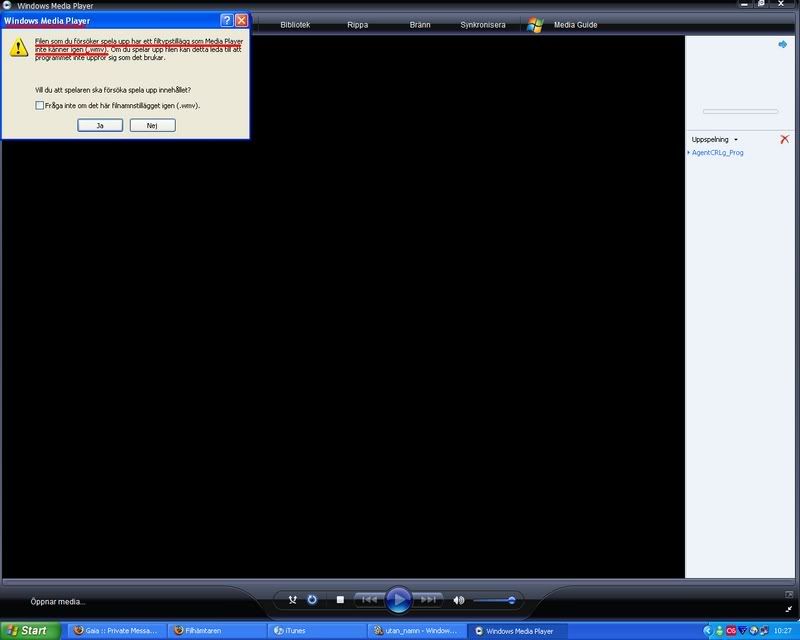The height and width of the screenshot is (640, 800).
Task: Expand hidden system tray icons arrow
Action: (x=707, y=631)
